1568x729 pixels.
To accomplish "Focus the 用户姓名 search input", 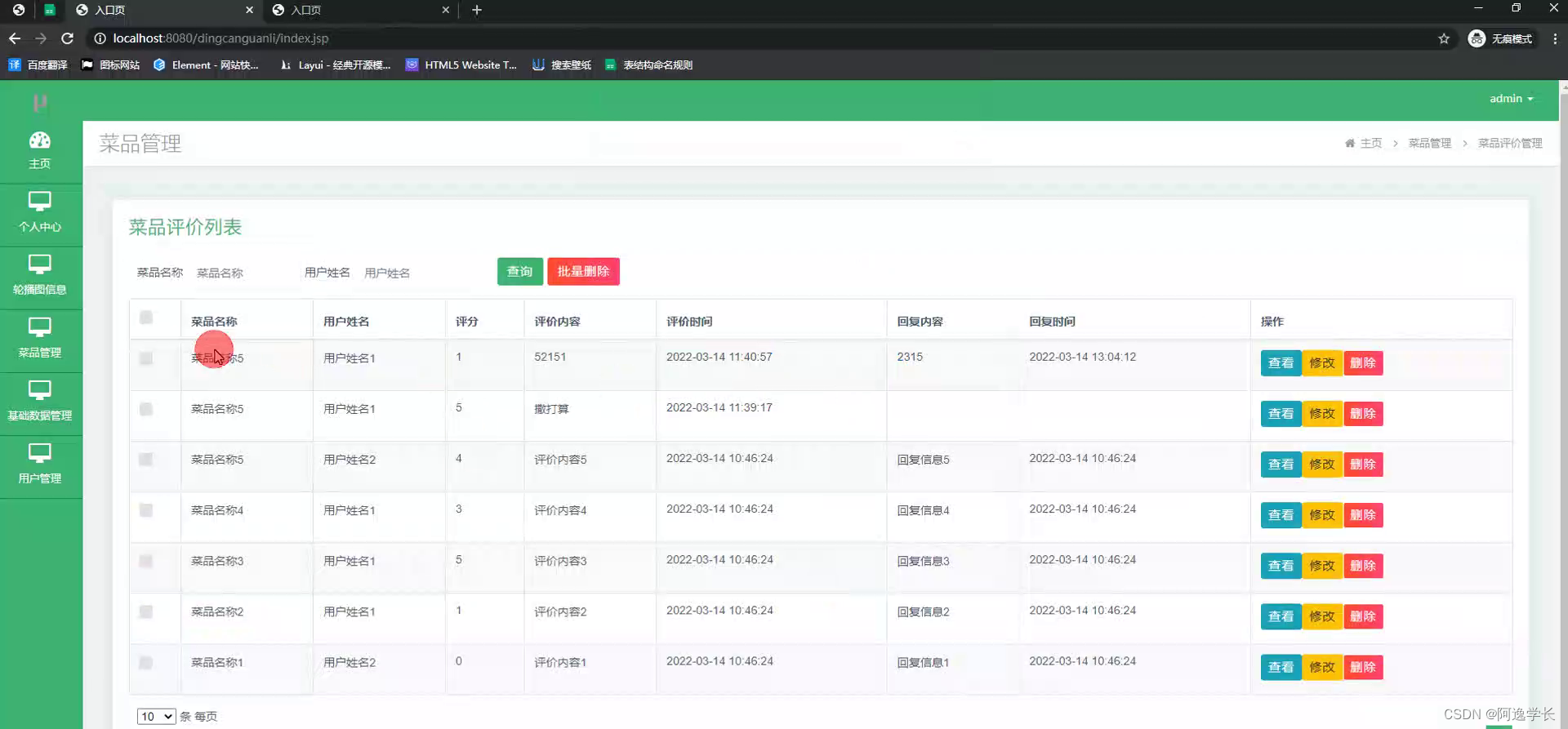I will click(x=409, y=273).
